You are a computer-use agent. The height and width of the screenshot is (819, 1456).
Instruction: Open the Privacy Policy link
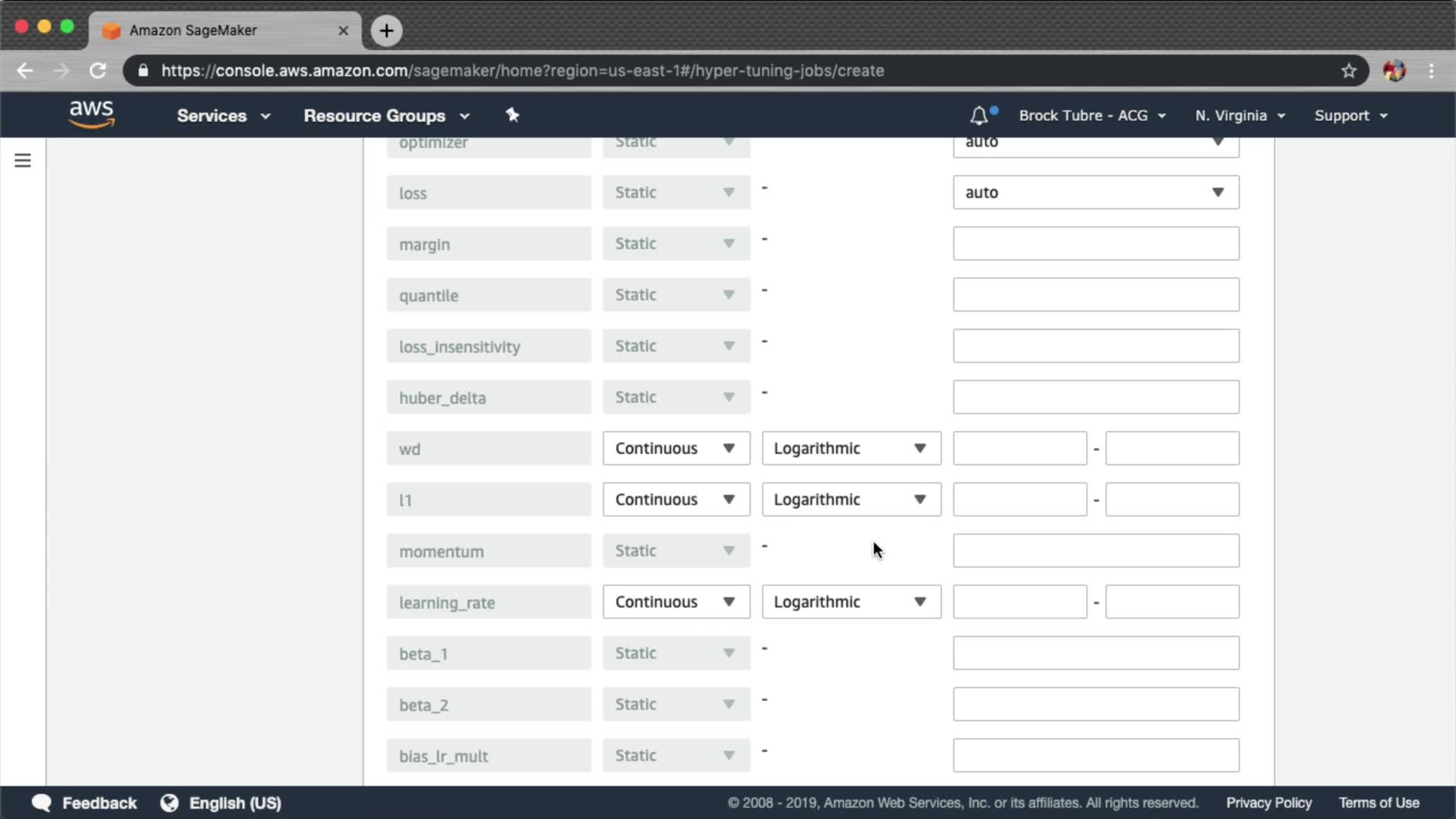[x=1269, y=803]
